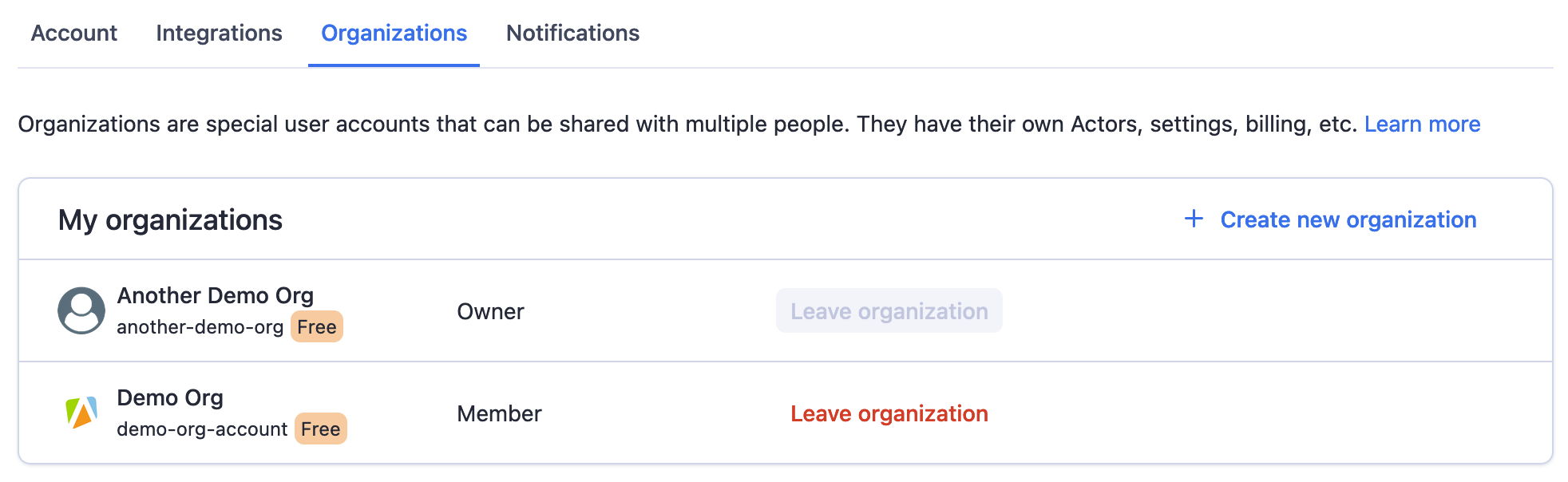Click the Free badge next to demo-org-account
Screen dimensions: 1568x482
[x=321, y=429]
